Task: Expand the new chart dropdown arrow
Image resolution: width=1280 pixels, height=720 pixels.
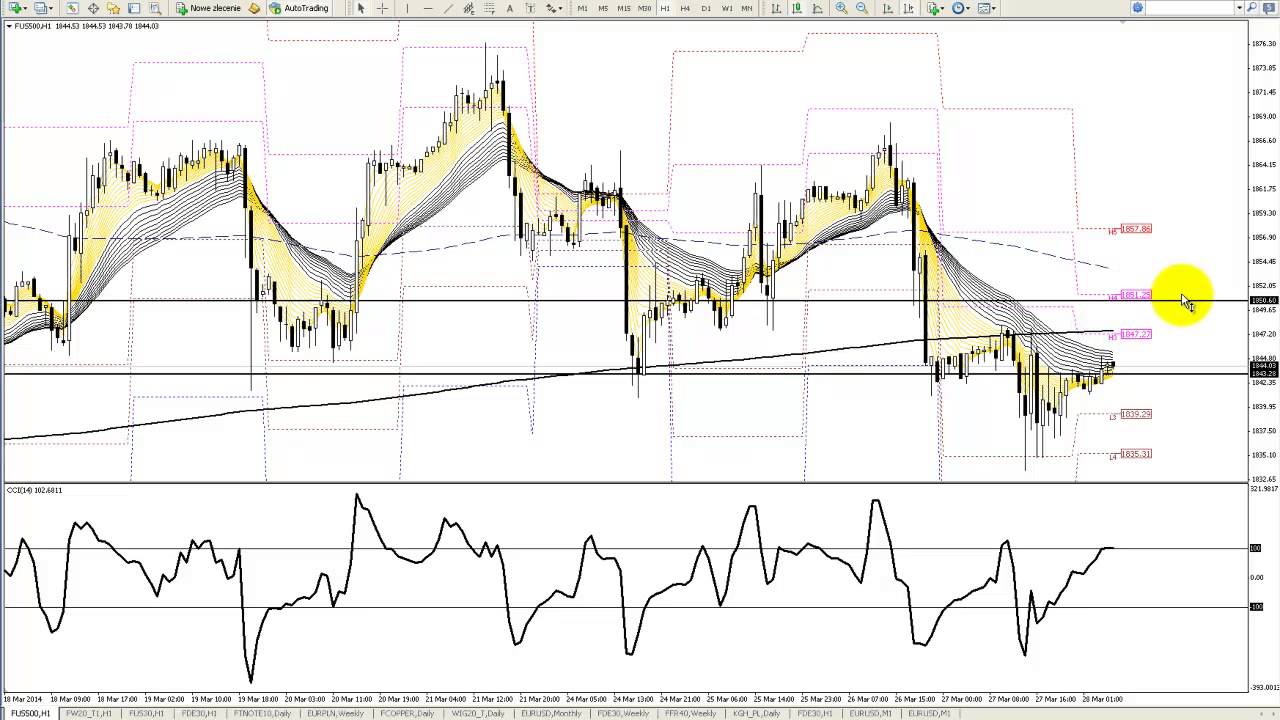Action: [25, 8]
